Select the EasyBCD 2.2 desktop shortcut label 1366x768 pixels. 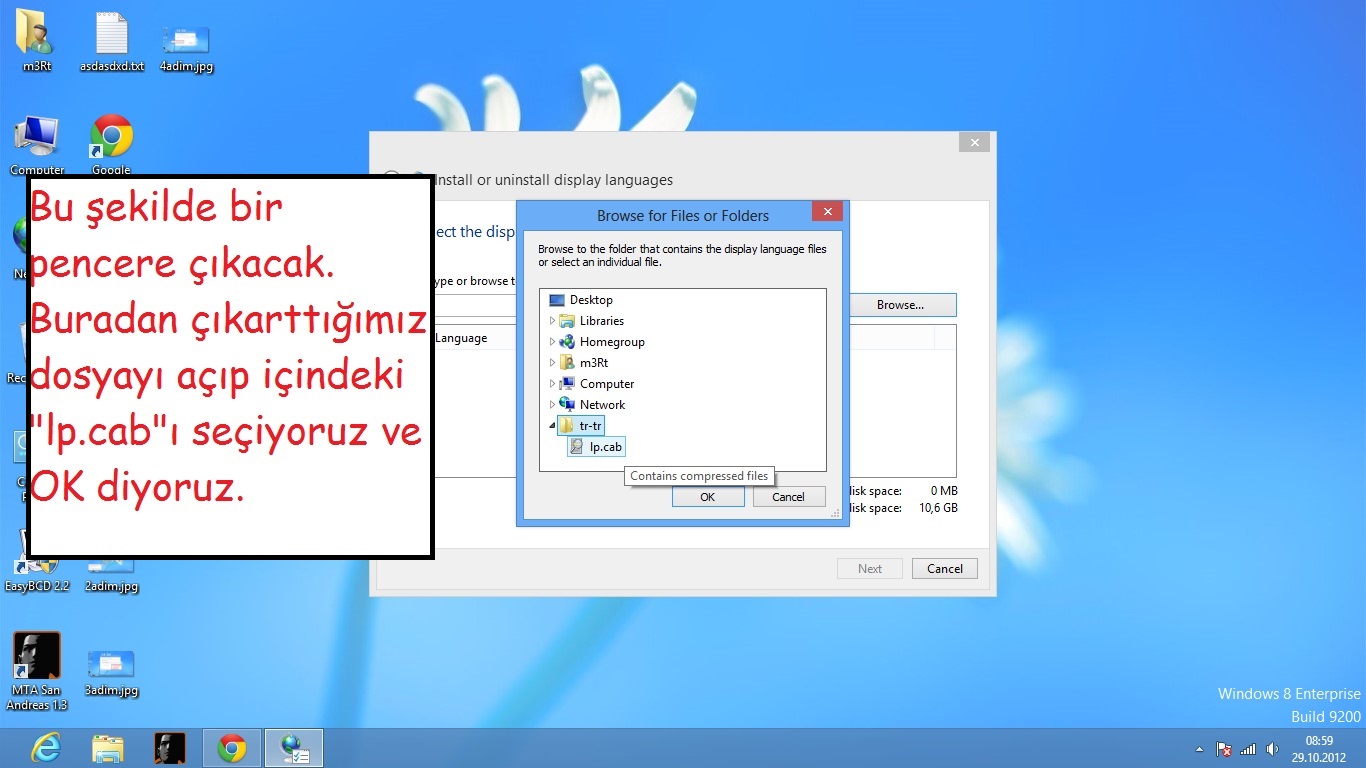coord(37,587)
